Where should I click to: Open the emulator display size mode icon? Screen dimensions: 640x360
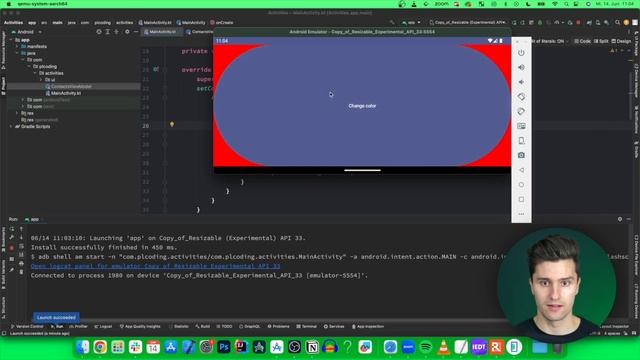coord(521,126)
